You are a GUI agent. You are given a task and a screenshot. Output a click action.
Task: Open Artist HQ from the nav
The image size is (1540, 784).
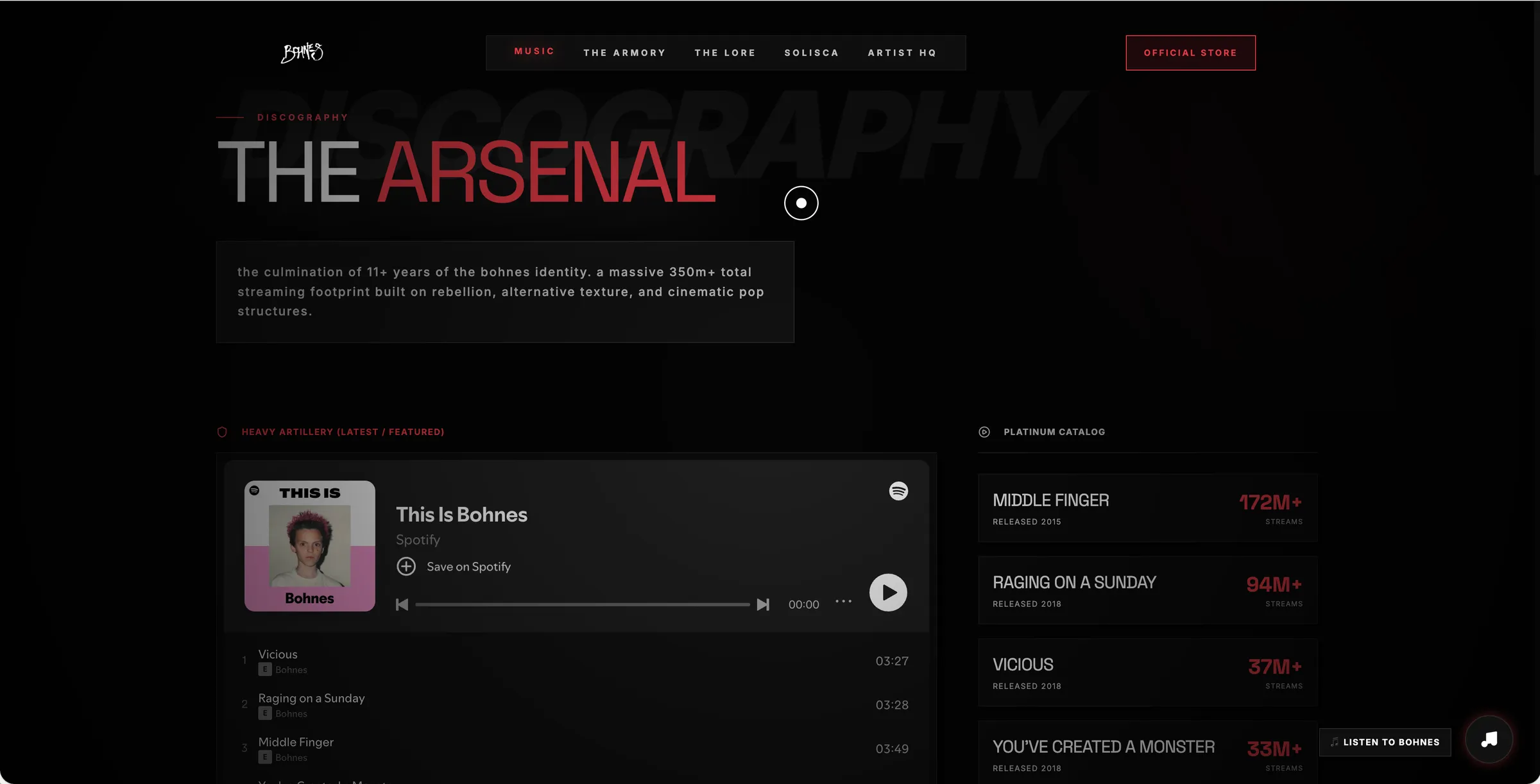click(x=902, y=53)
